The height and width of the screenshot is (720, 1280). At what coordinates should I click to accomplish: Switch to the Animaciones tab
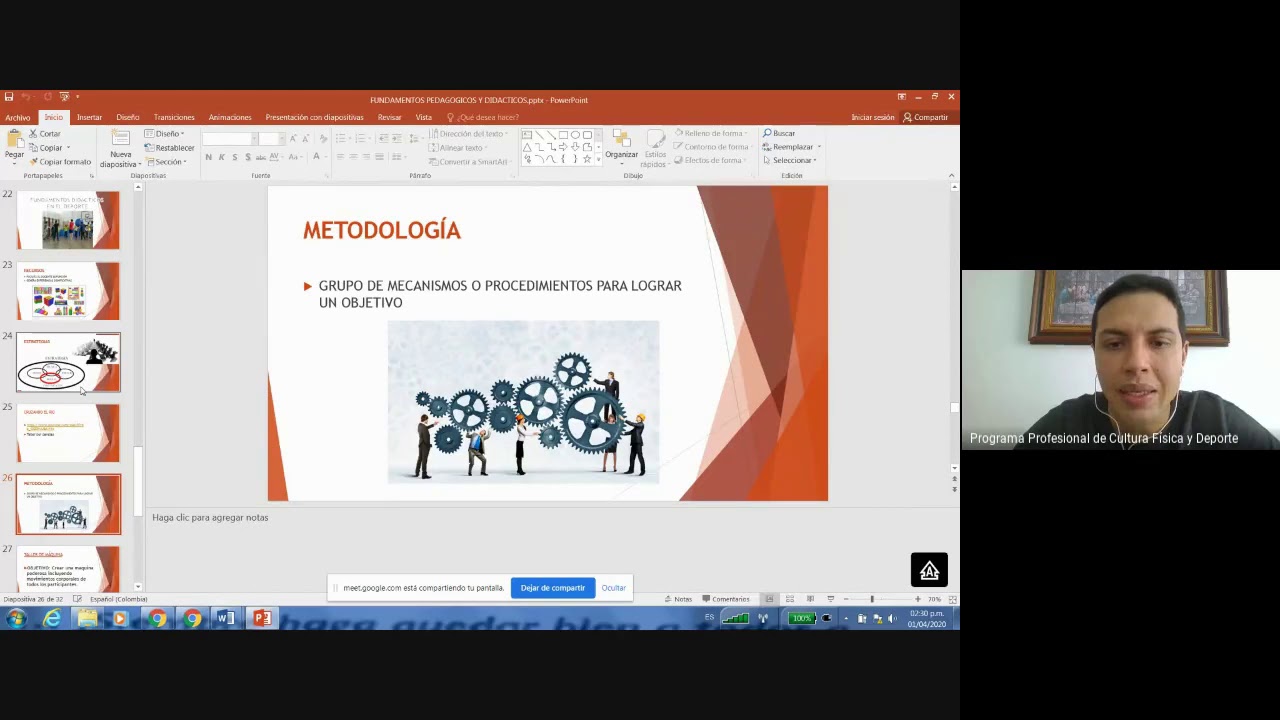[230, 117]
